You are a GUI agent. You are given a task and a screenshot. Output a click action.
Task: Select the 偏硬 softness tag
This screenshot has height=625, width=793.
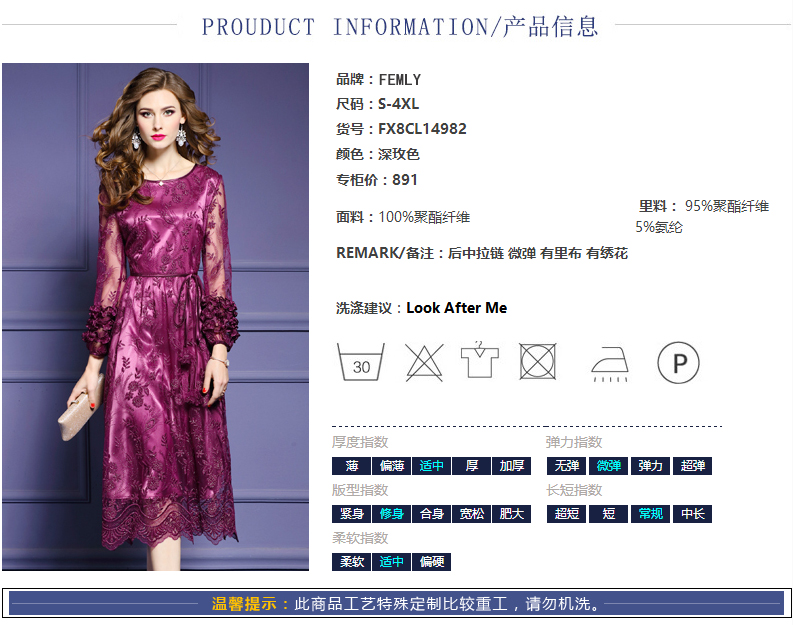431,562
